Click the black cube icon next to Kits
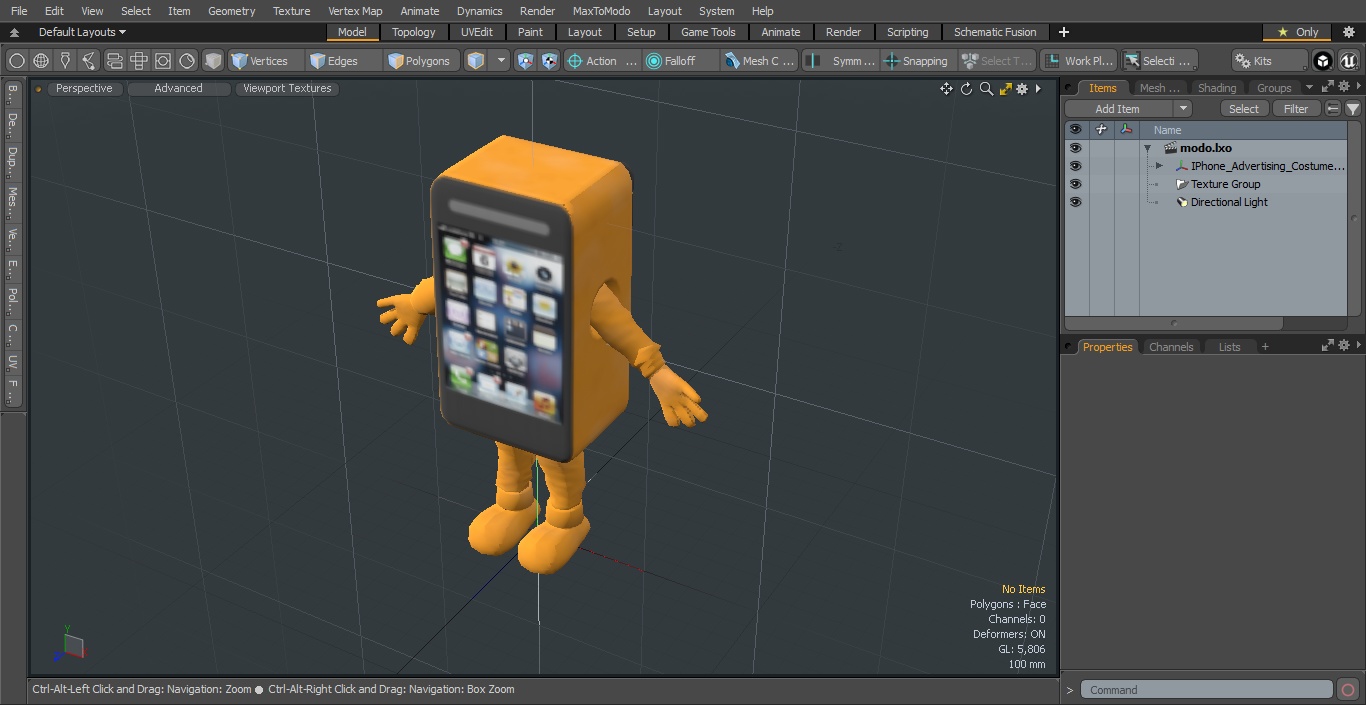 coord(1323,61)
